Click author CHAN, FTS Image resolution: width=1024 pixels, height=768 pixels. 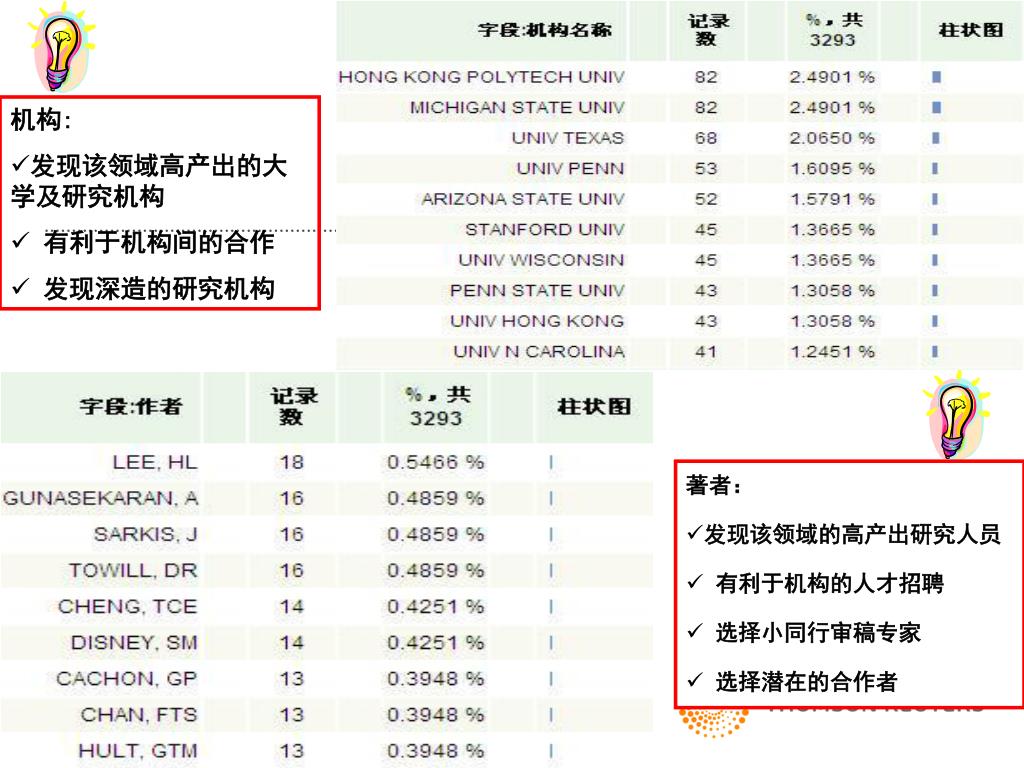coord(138,714)
